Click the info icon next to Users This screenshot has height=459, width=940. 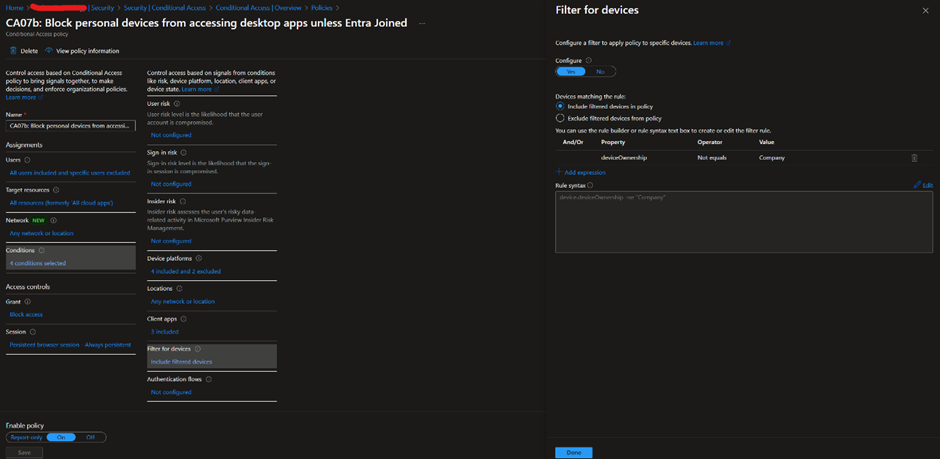click(28, 160)
